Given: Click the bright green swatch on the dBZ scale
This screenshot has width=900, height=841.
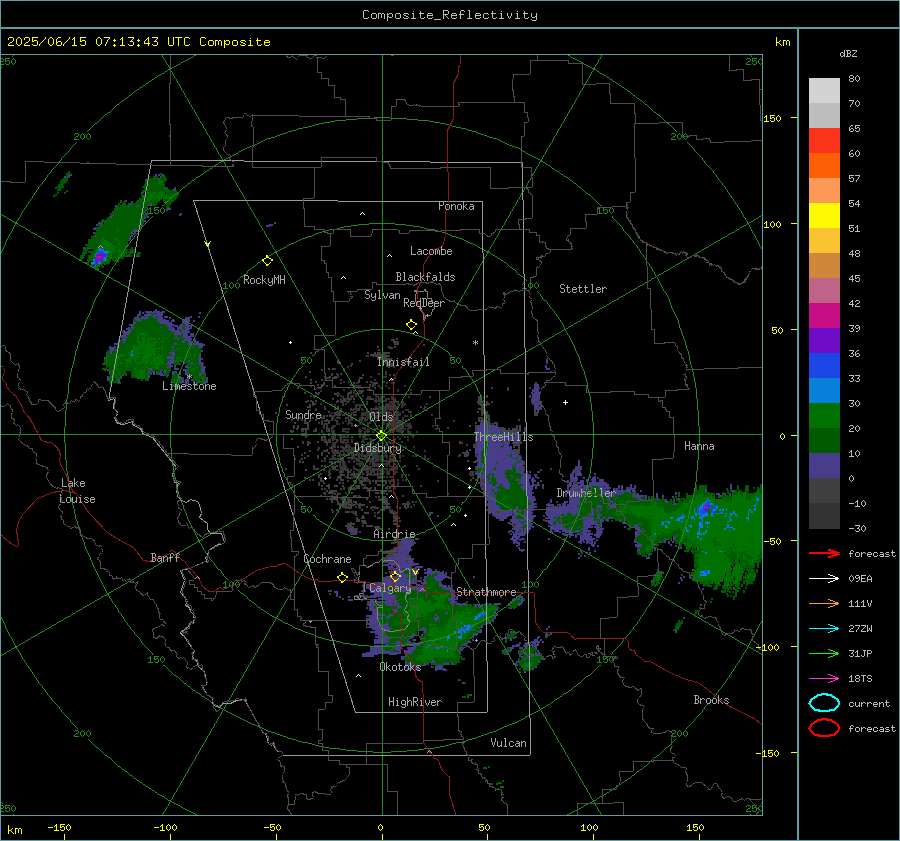Looking at the screenshot, I should (x=824, y=416).
